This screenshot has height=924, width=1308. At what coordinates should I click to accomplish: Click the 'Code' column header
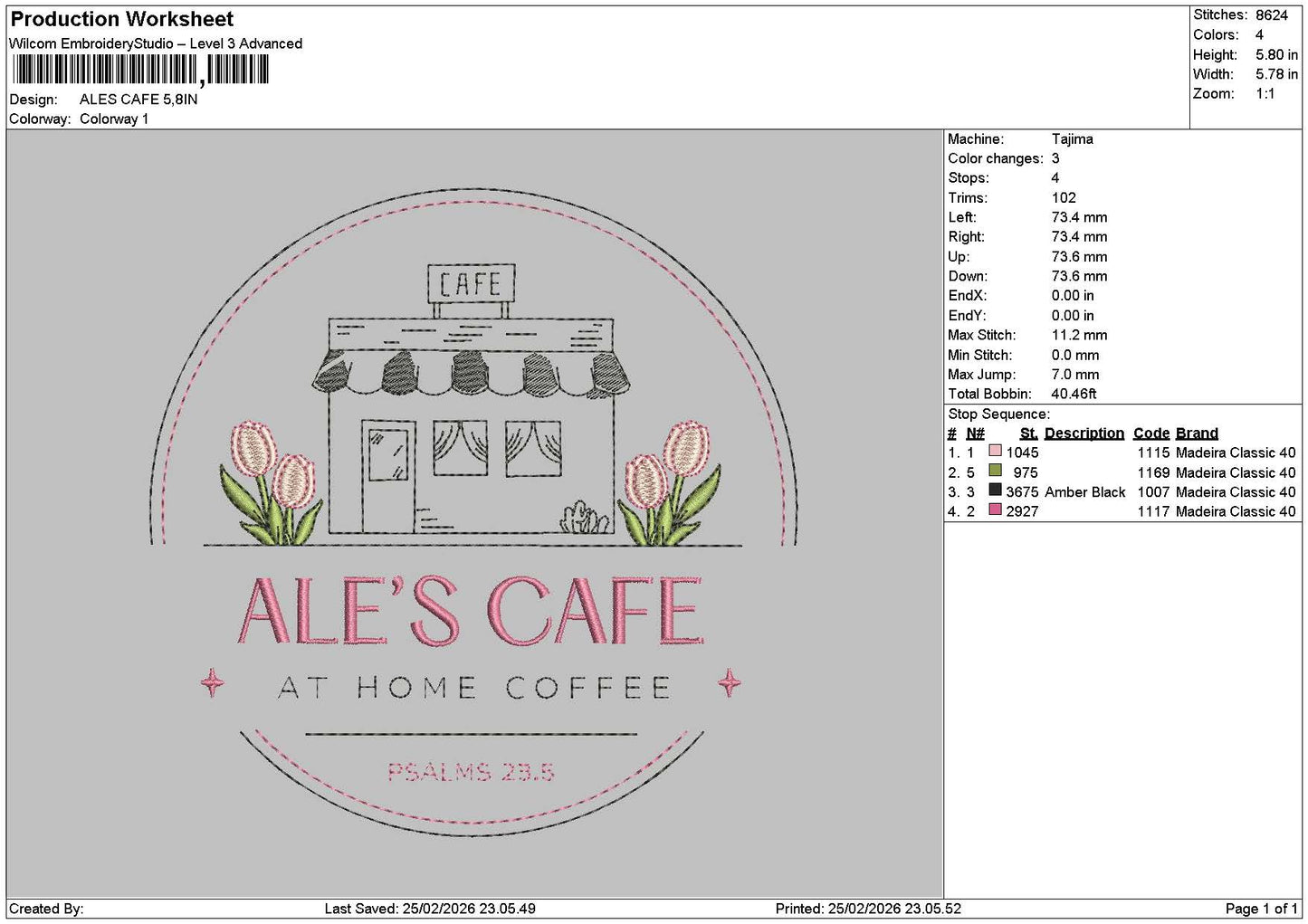coord(1150,433)
